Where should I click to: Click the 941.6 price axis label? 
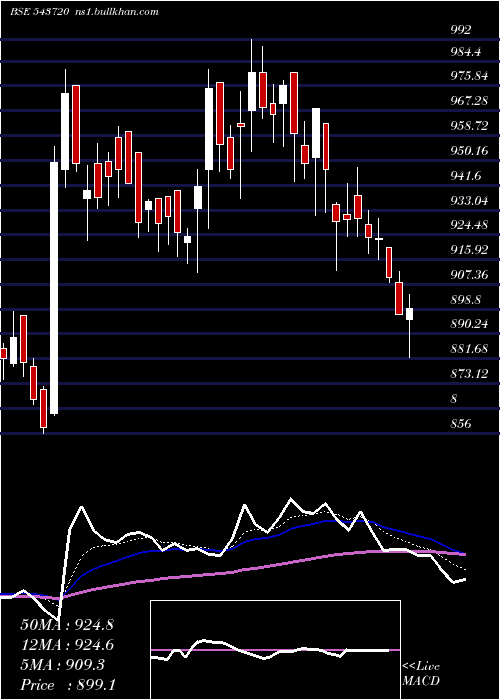pos(466,176)
